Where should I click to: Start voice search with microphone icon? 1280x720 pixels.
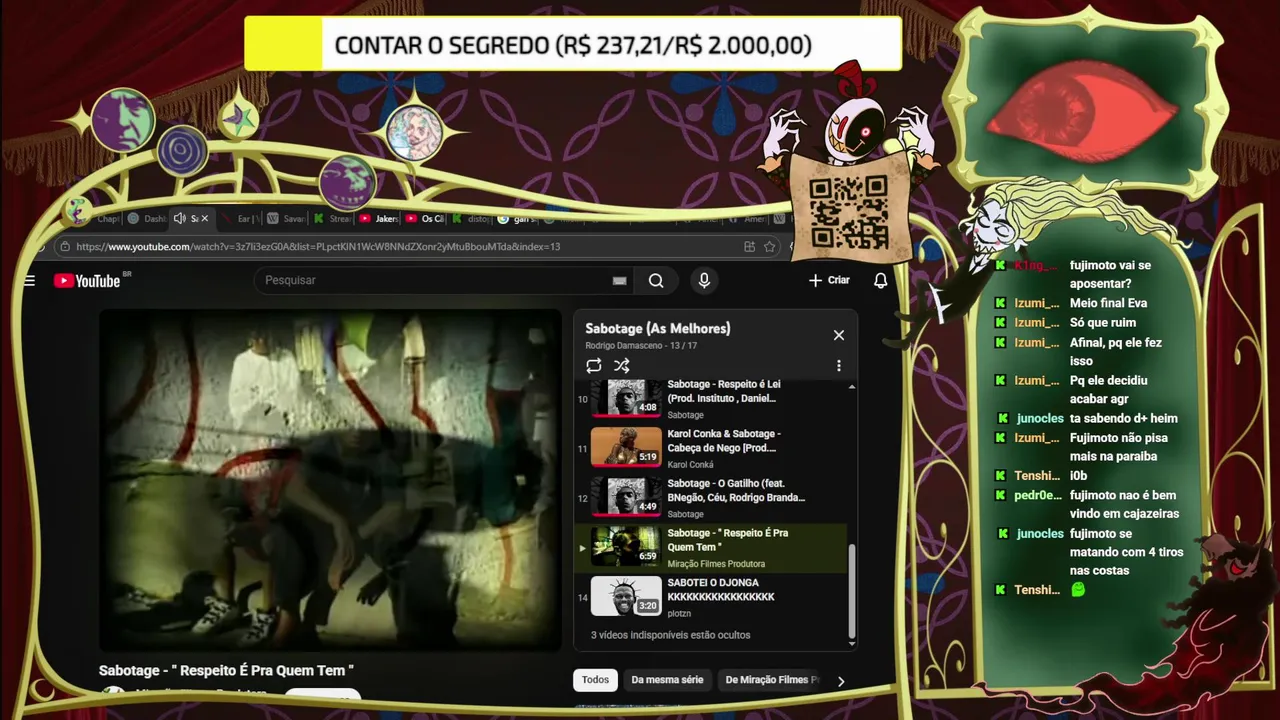click(x=704, y=281)
